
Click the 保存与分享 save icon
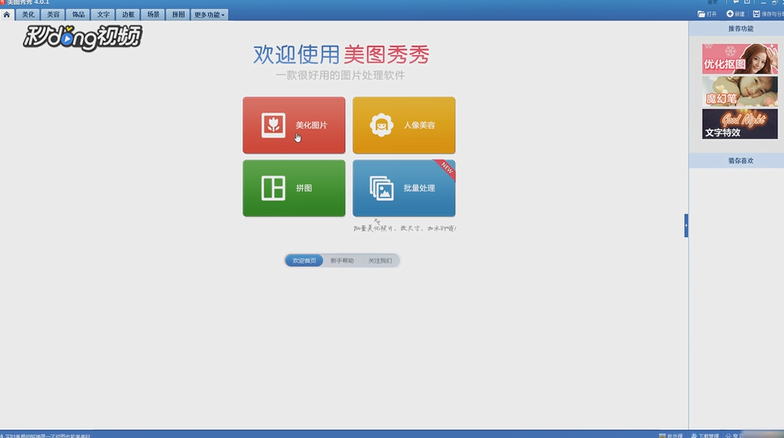(x=756, y=14)
